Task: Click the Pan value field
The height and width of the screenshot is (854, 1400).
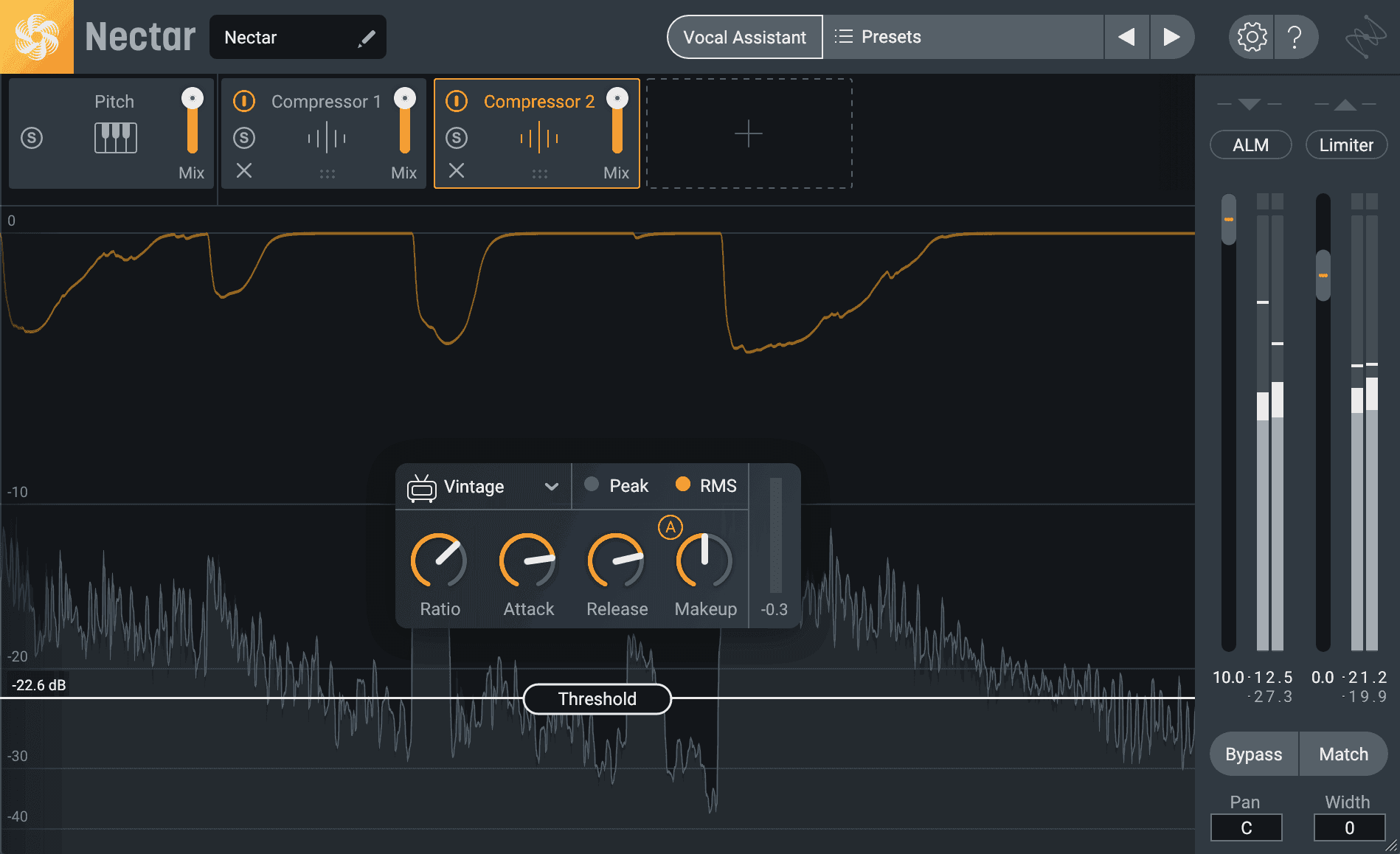Action: (1247, 827)
